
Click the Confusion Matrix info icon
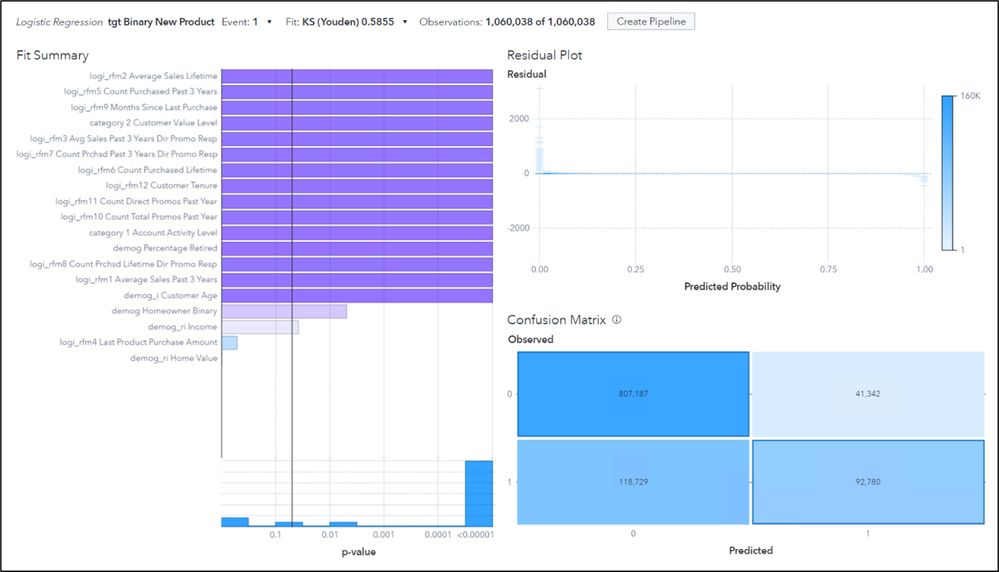[617, 320]
